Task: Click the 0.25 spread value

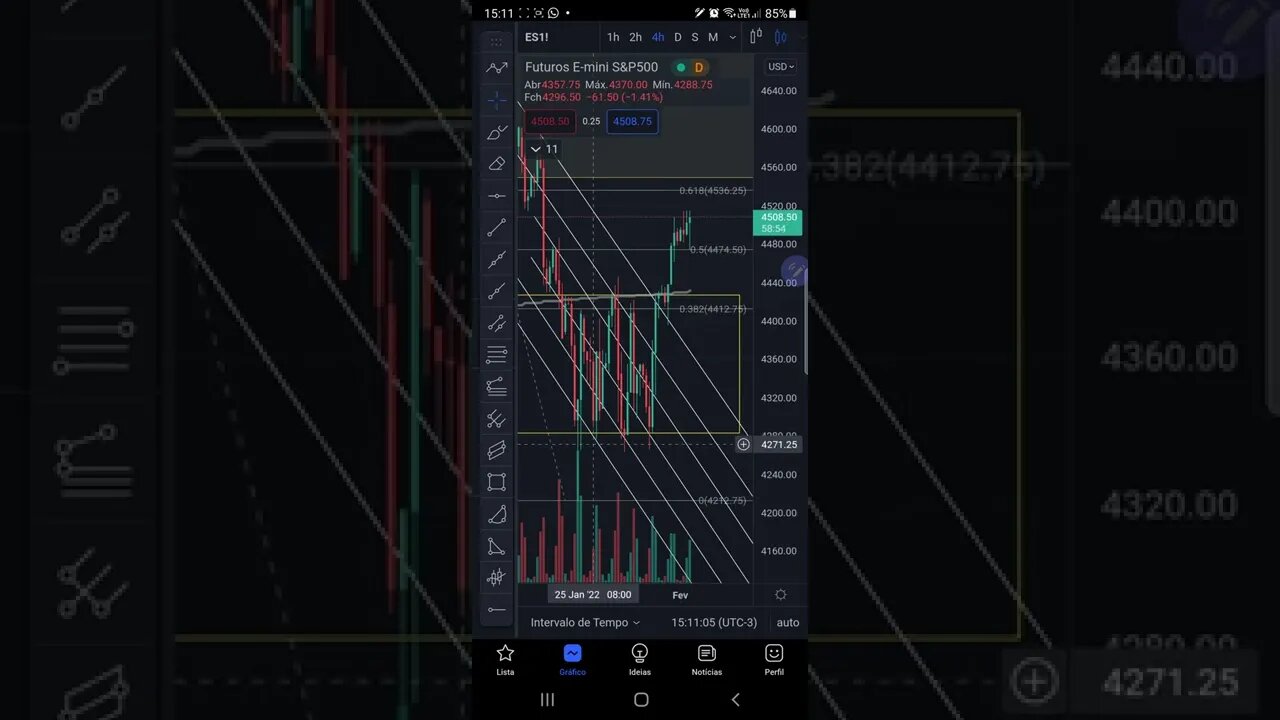Action: (x=591, y=122)
